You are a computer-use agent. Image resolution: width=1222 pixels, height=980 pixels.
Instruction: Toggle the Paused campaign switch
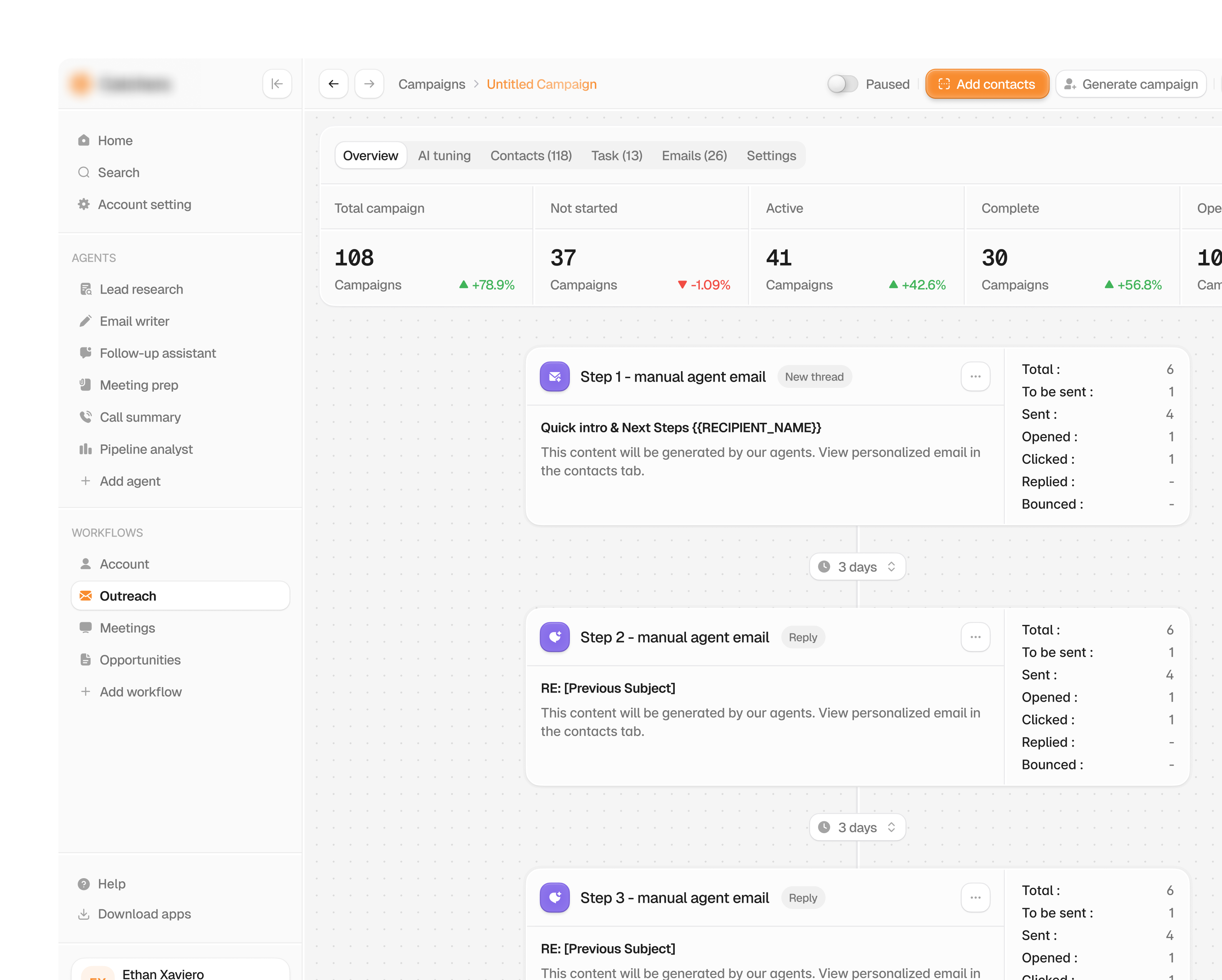(842, 84)
